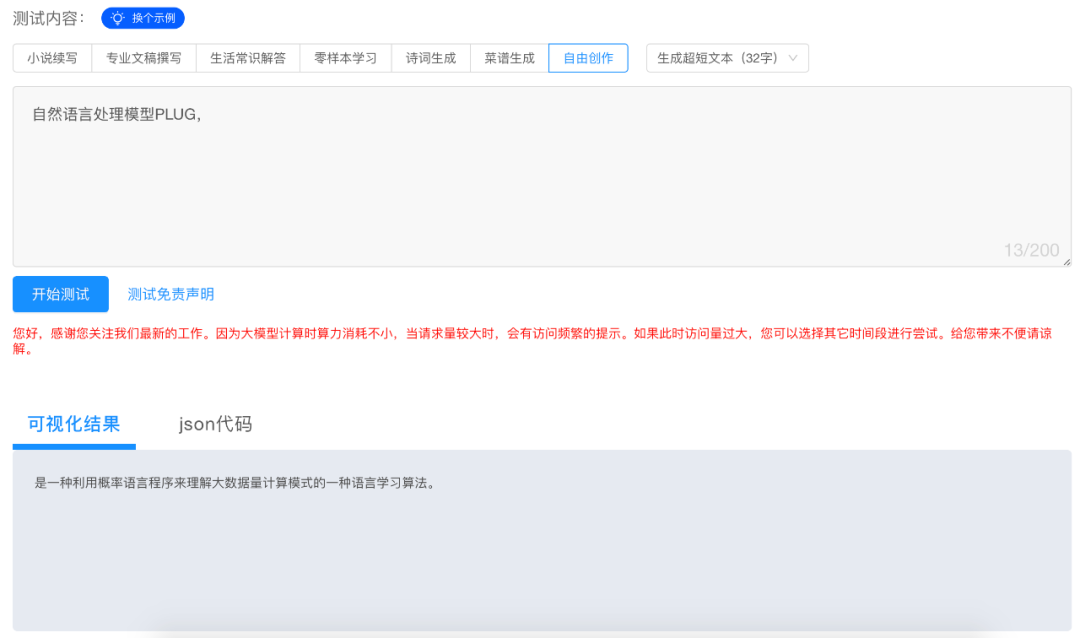Click the 换个示例 swap example button
The height and width of the screenshot is (638, 1080).
tap(146, 17)
